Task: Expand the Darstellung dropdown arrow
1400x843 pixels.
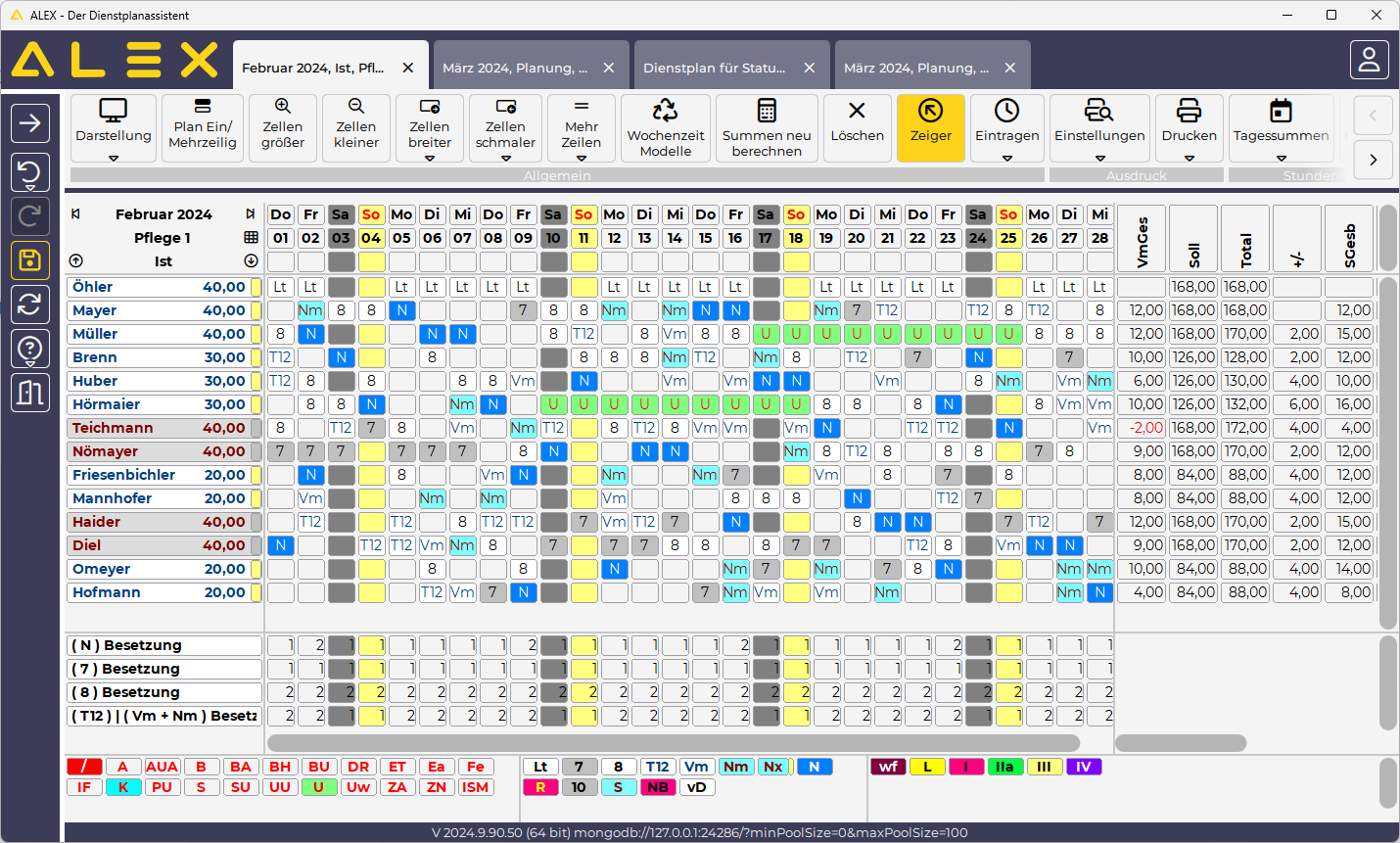Action: coord(114,158)
